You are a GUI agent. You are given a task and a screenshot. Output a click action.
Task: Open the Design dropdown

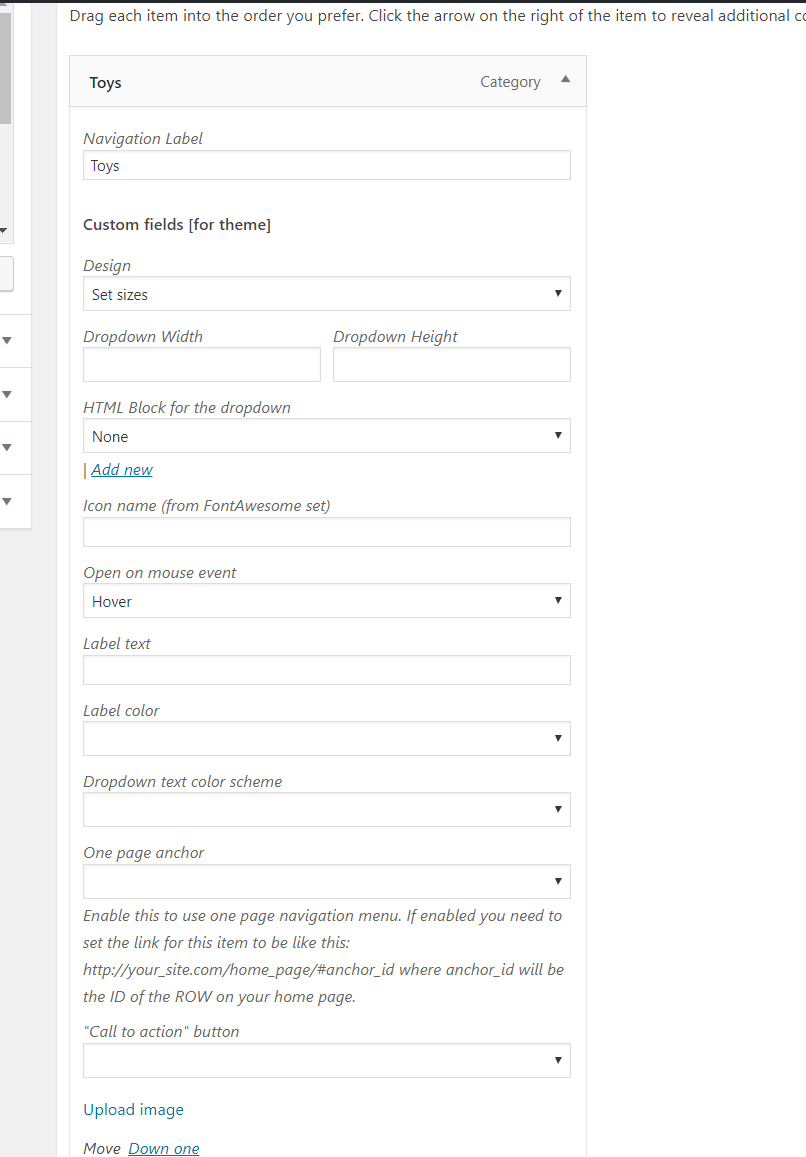[326, 294]
